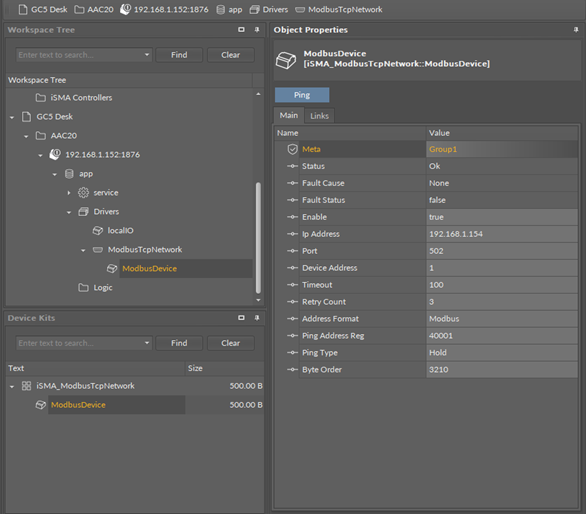Click the iSMA_ModbusTcpNetwork kit grid icon
The width and height of the screenshot is (586, 514).
coord(26,386)
